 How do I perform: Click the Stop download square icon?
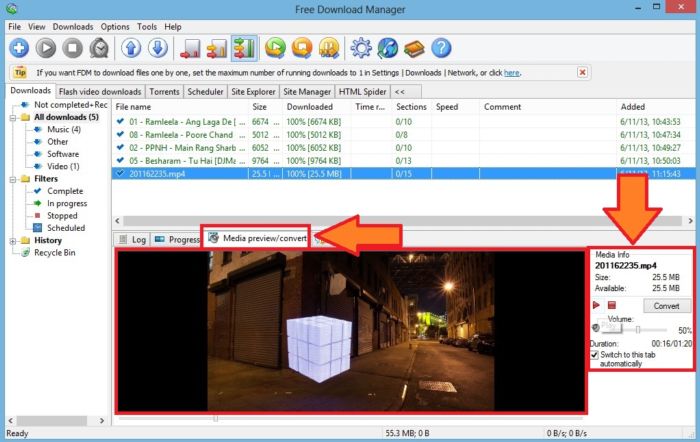[72, 48]
